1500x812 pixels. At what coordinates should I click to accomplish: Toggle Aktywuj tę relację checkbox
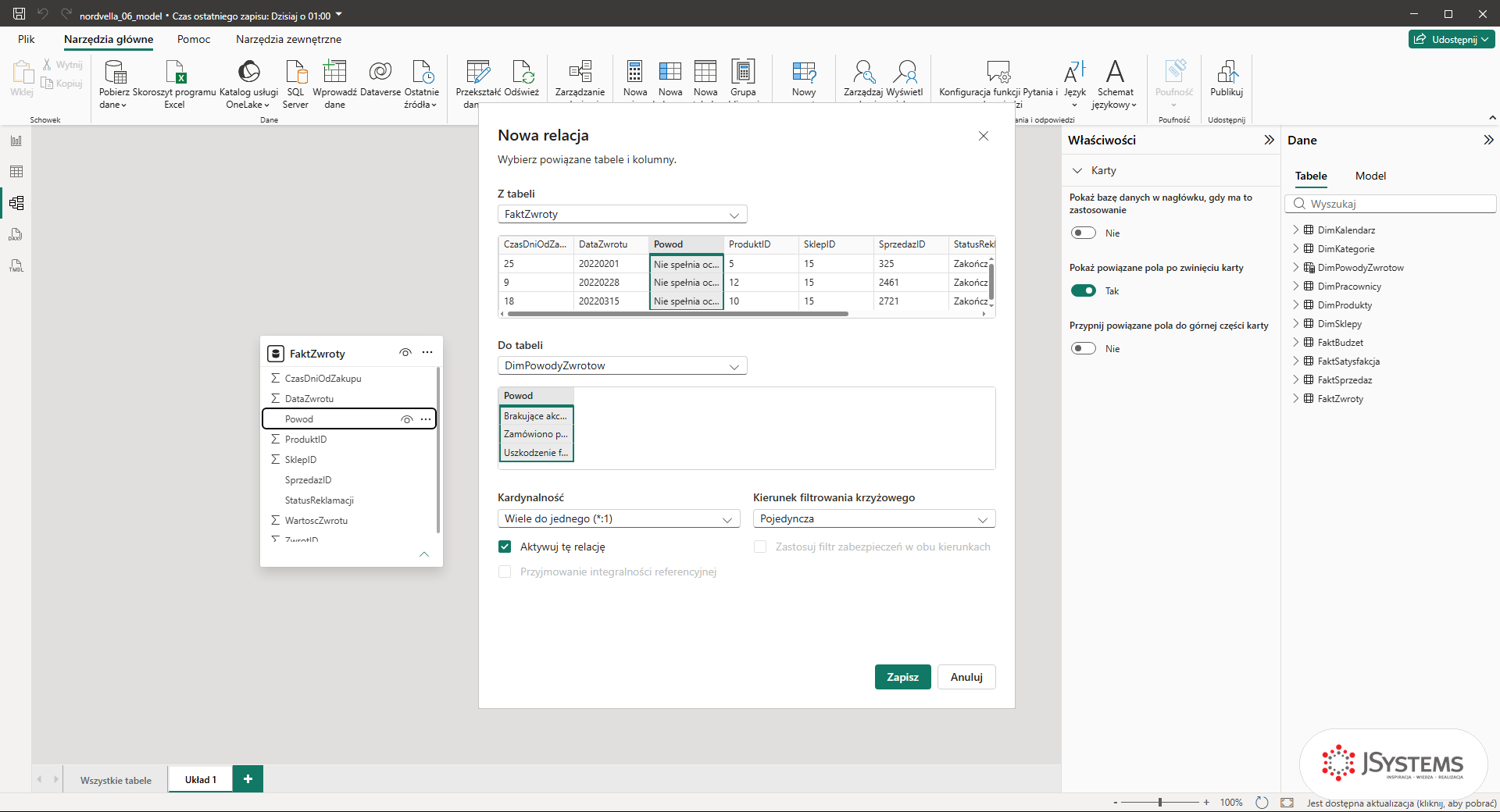[505, 547]
